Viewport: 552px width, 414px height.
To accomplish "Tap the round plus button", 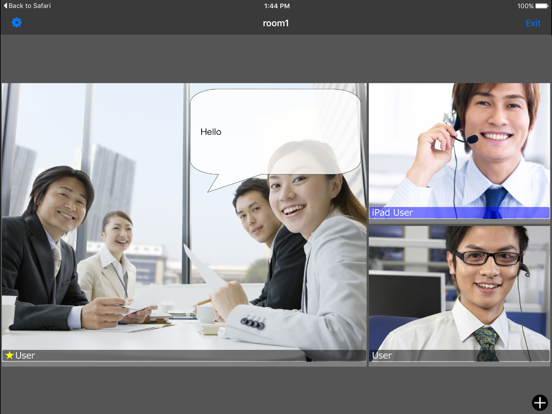I will [x=540, y=403].
